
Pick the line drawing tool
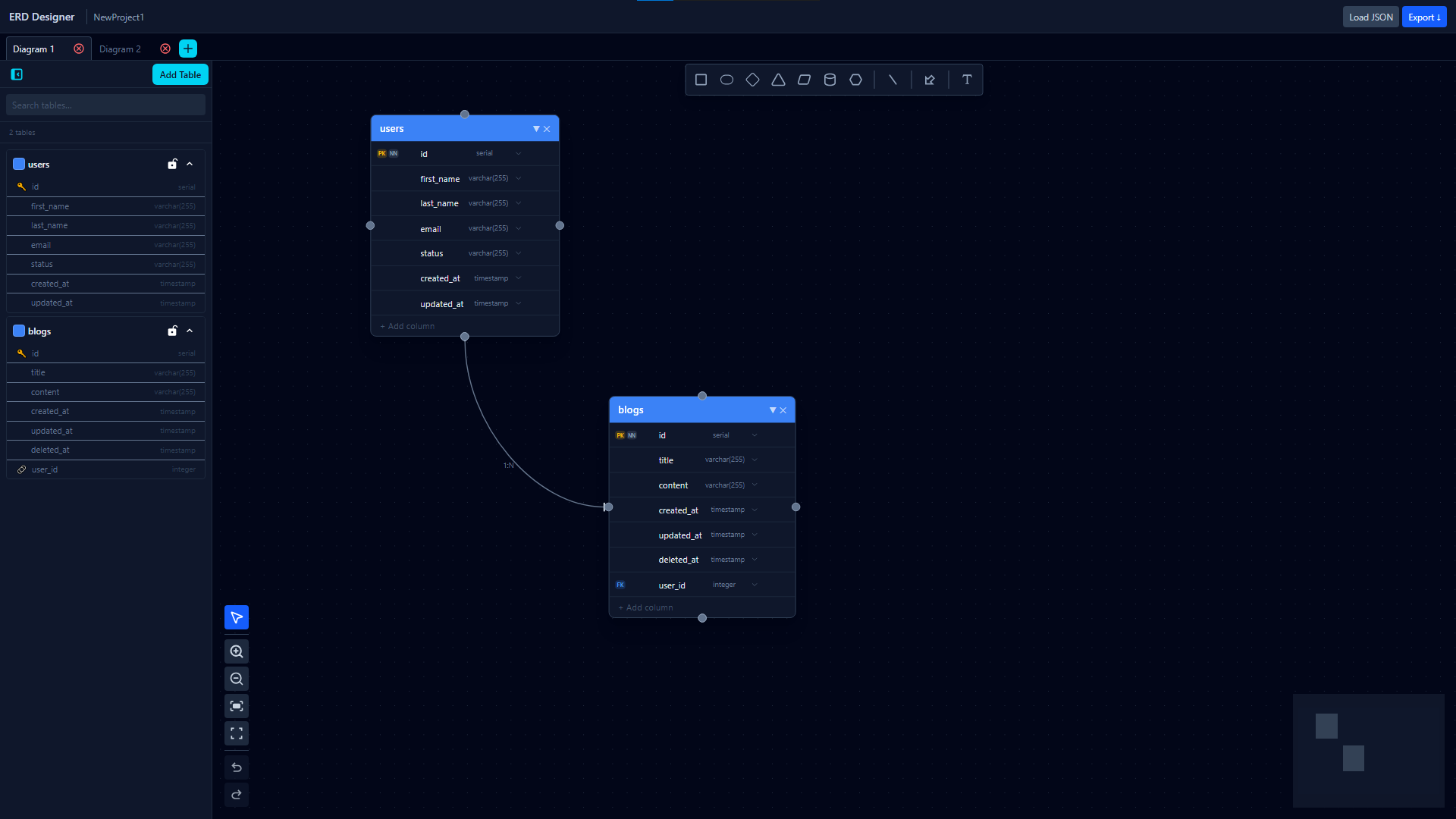point(893,80)
